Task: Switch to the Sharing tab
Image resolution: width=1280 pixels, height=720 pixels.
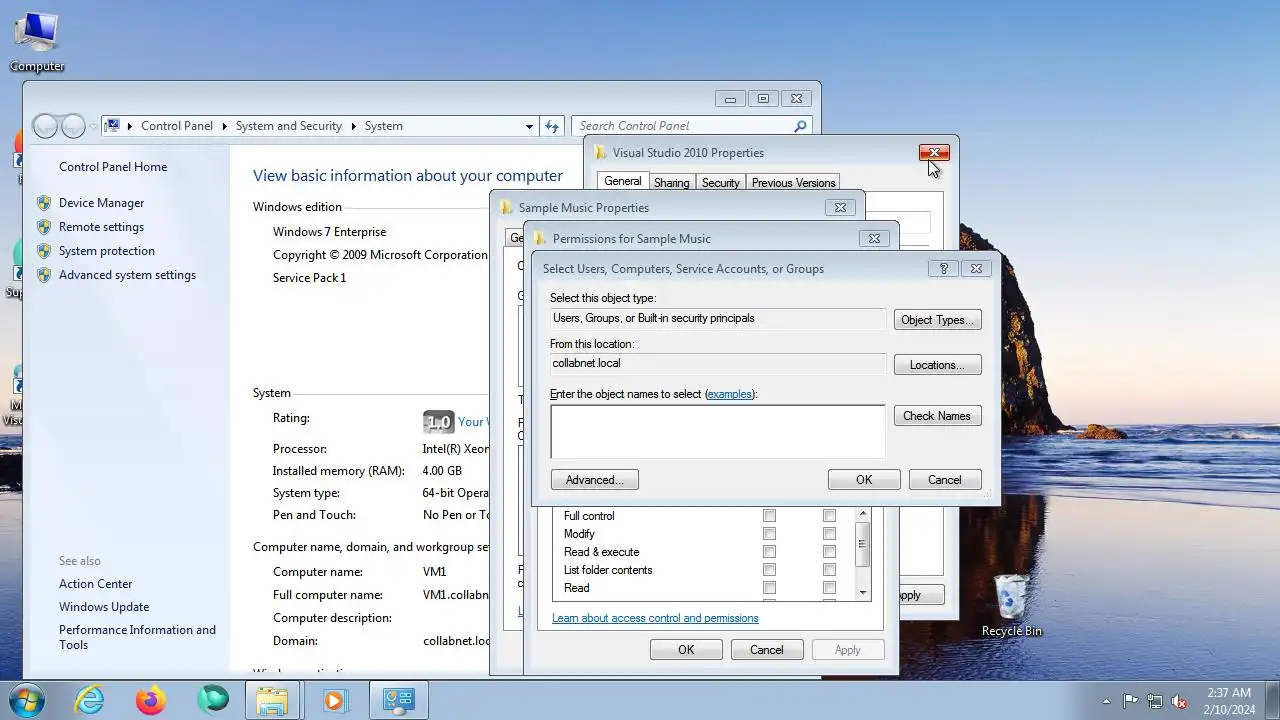Action: click(x=671, y=183)
